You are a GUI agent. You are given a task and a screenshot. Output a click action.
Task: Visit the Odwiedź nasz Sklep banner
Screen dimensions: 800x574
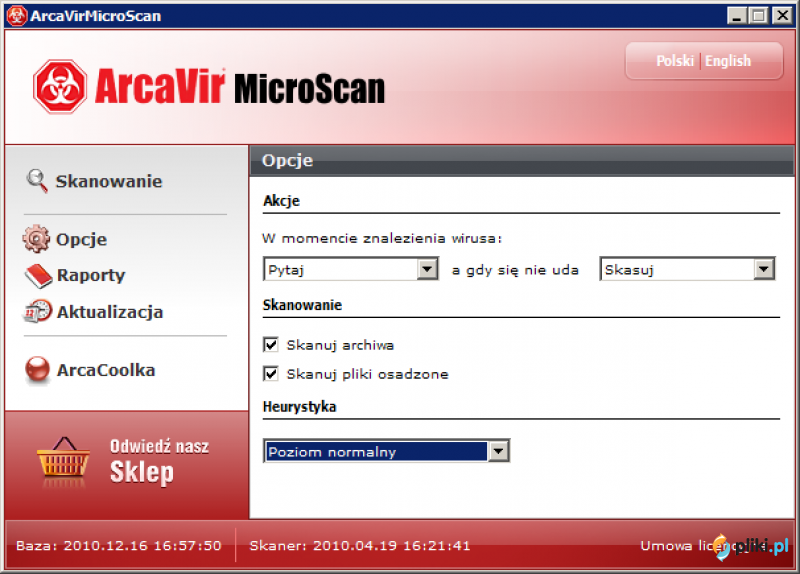click(127, 464)
